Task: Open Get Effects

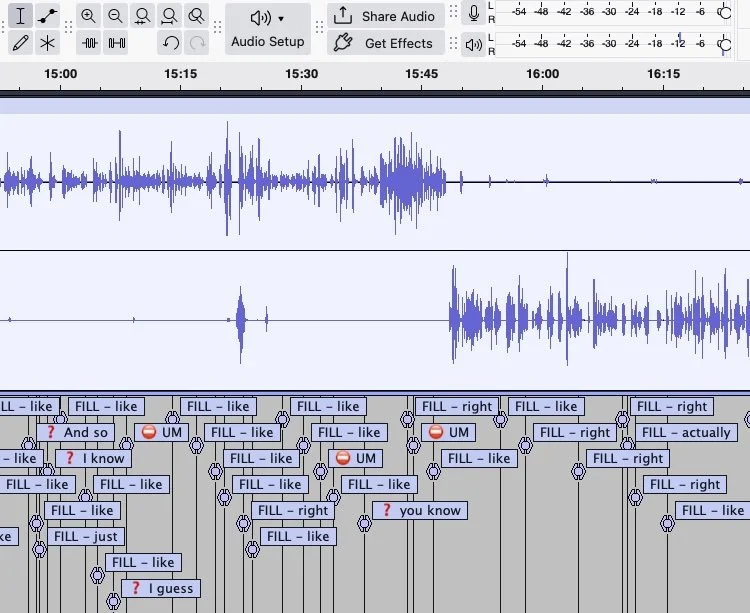Action: click(386, 43)
